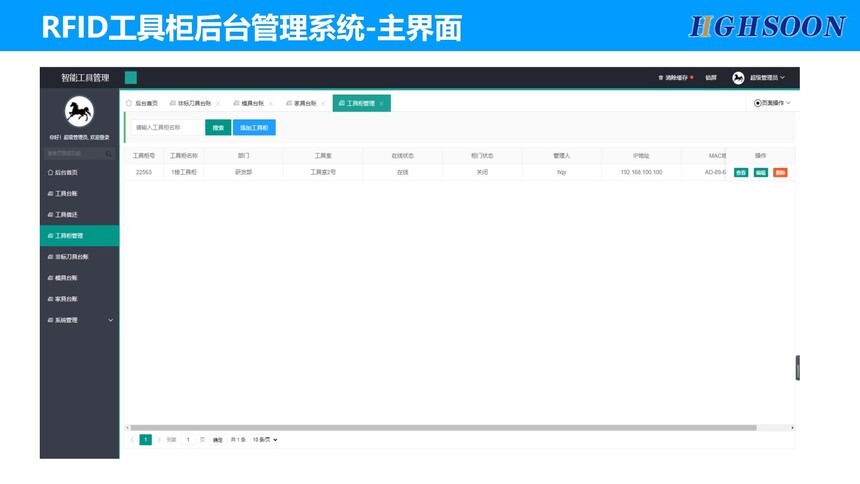Click the green sidebar collapse icon

tap(131, 78)
